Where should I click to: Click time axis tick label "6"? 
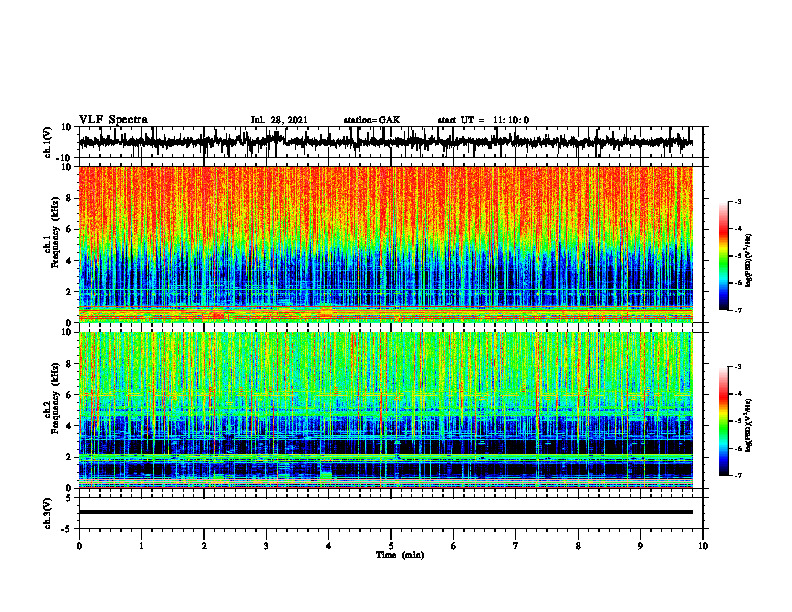[x=454, y=546]
